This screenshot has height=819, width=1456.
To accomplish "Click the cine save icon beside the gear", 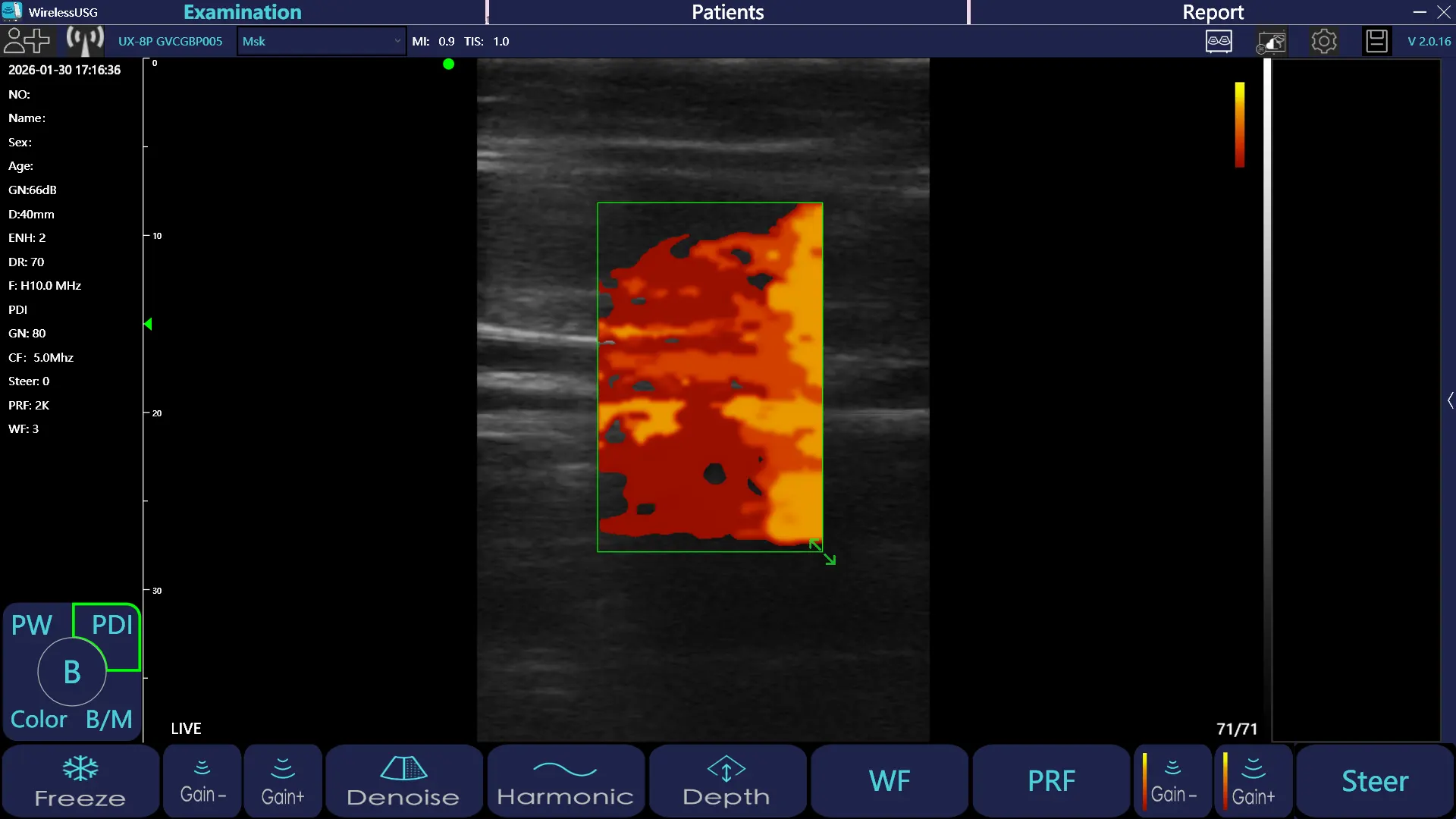I will (x=1272, y=41).
